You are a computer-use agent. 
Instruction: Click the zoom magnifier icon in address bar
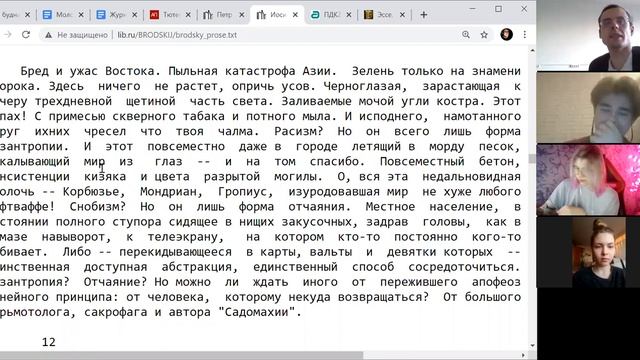466,35
